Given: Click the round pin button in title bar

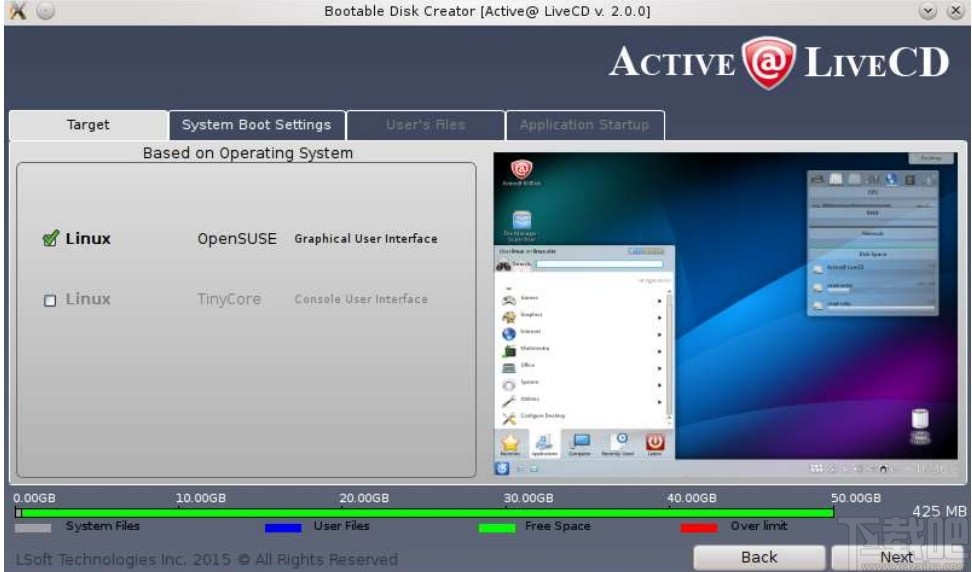Looking at the screenshot, I should click(x=45, y=11).
